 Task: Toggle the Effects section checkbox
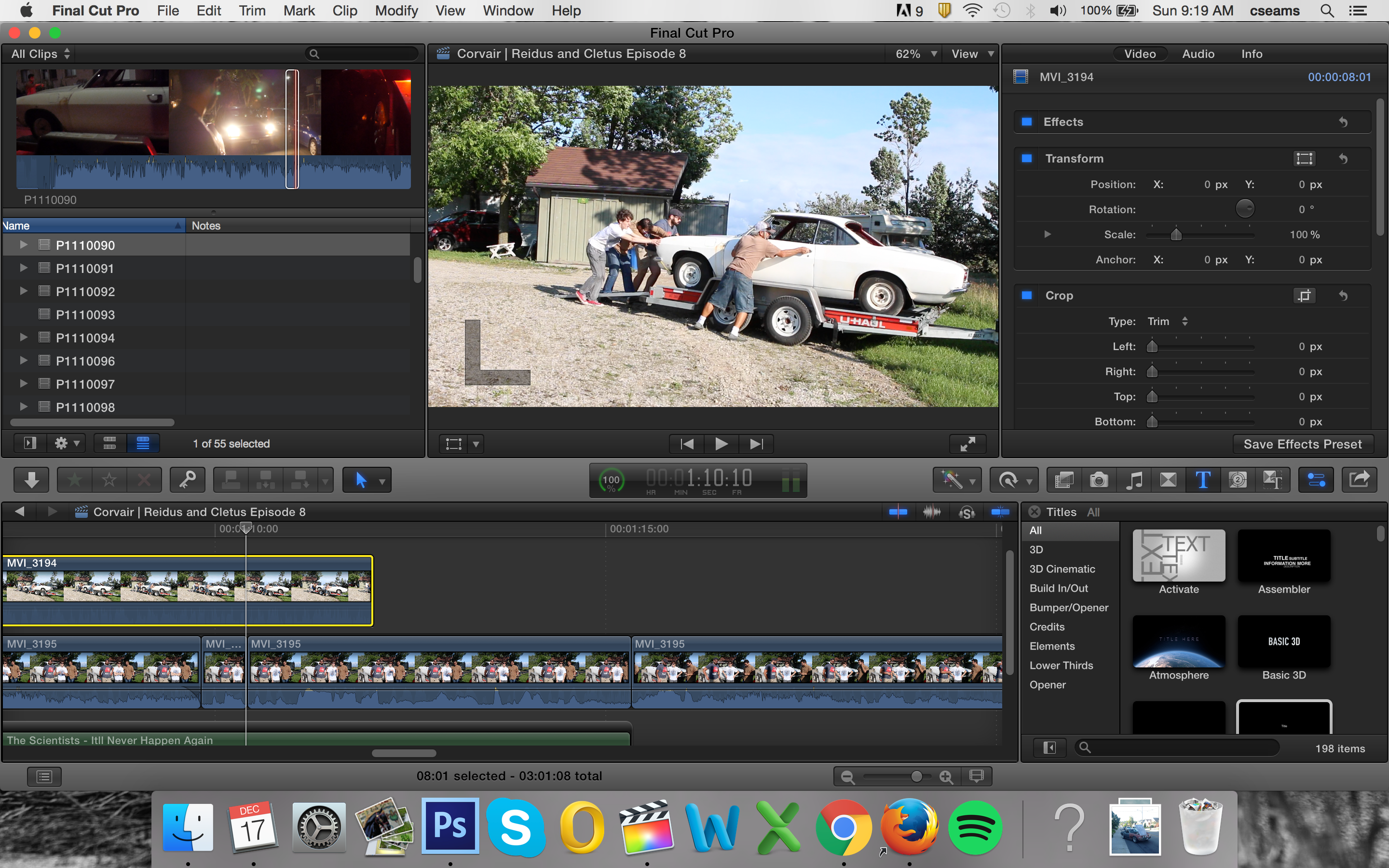click(x=1027, y=122)
